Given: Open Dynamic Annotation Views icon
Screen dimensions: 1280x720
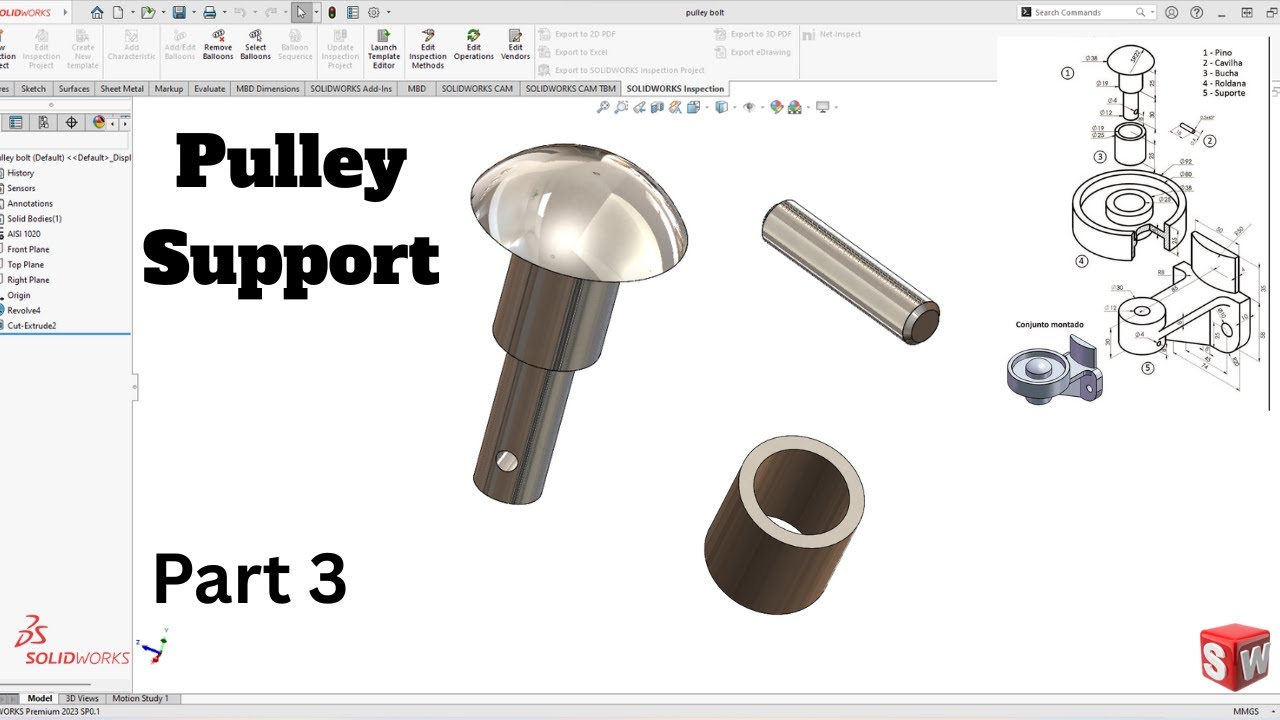Looking at the screenshot, I should [x=675, y=107].
